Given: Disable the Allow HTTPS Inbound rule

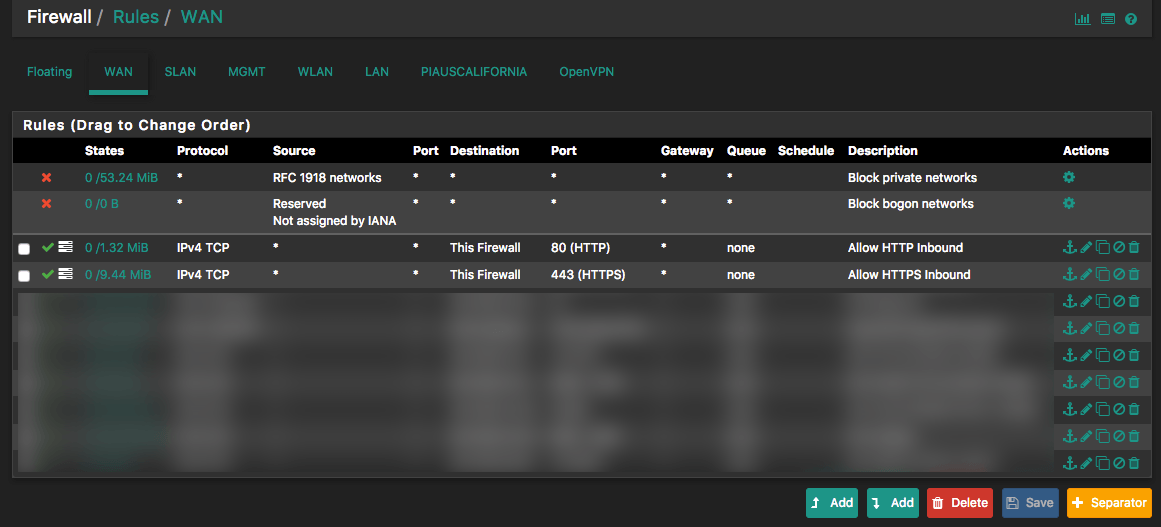Looking at the screenshot, I should (1119, 275).
